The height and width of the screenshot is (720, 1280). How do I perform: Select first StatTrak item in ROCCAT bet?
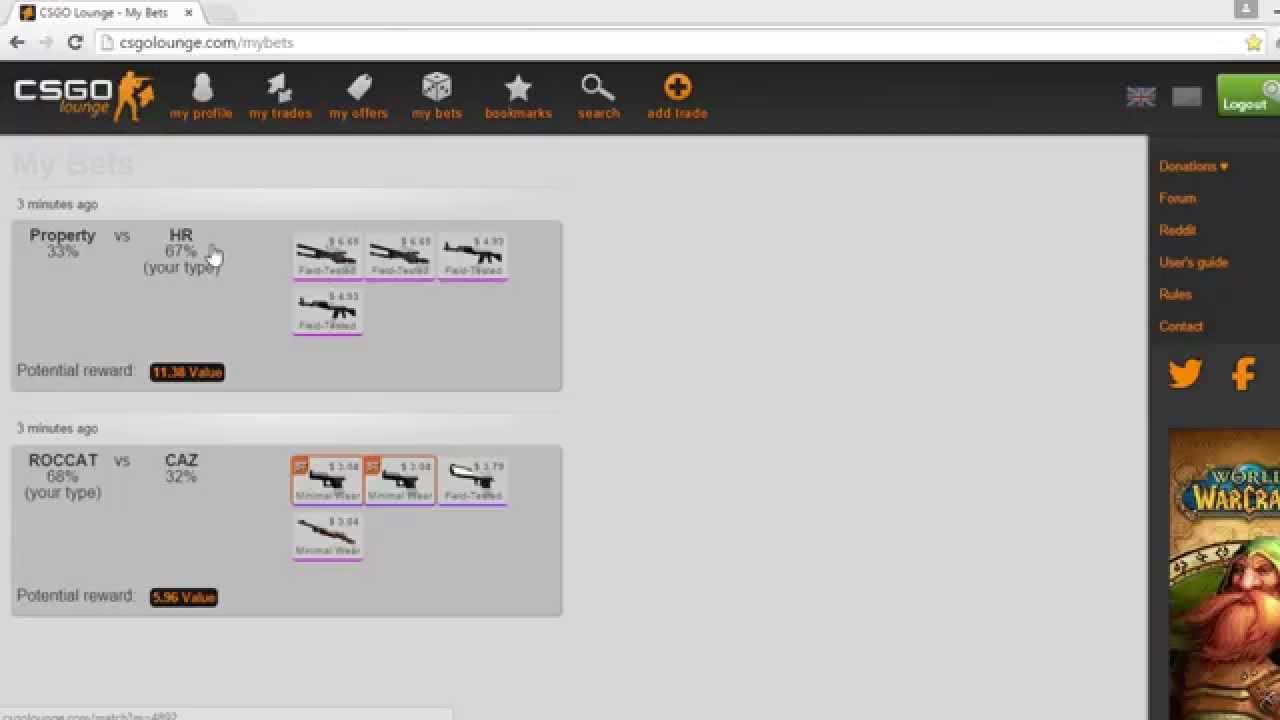(x=327, y=481)
